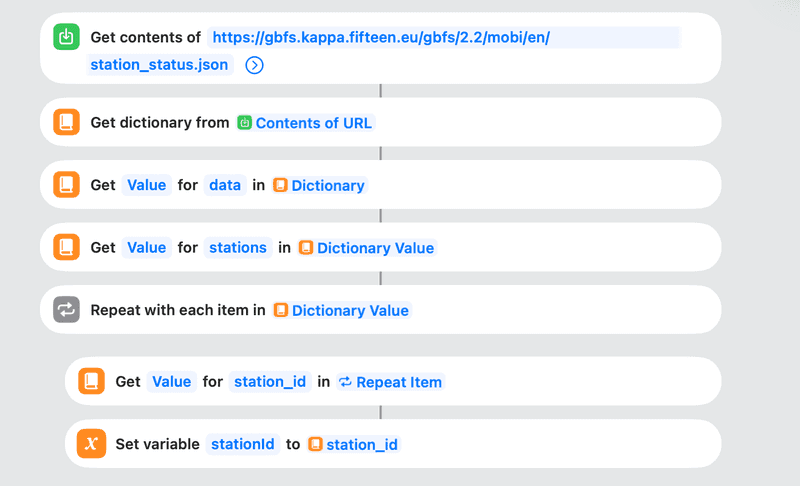Edit the stations key field

click(238, 247)
